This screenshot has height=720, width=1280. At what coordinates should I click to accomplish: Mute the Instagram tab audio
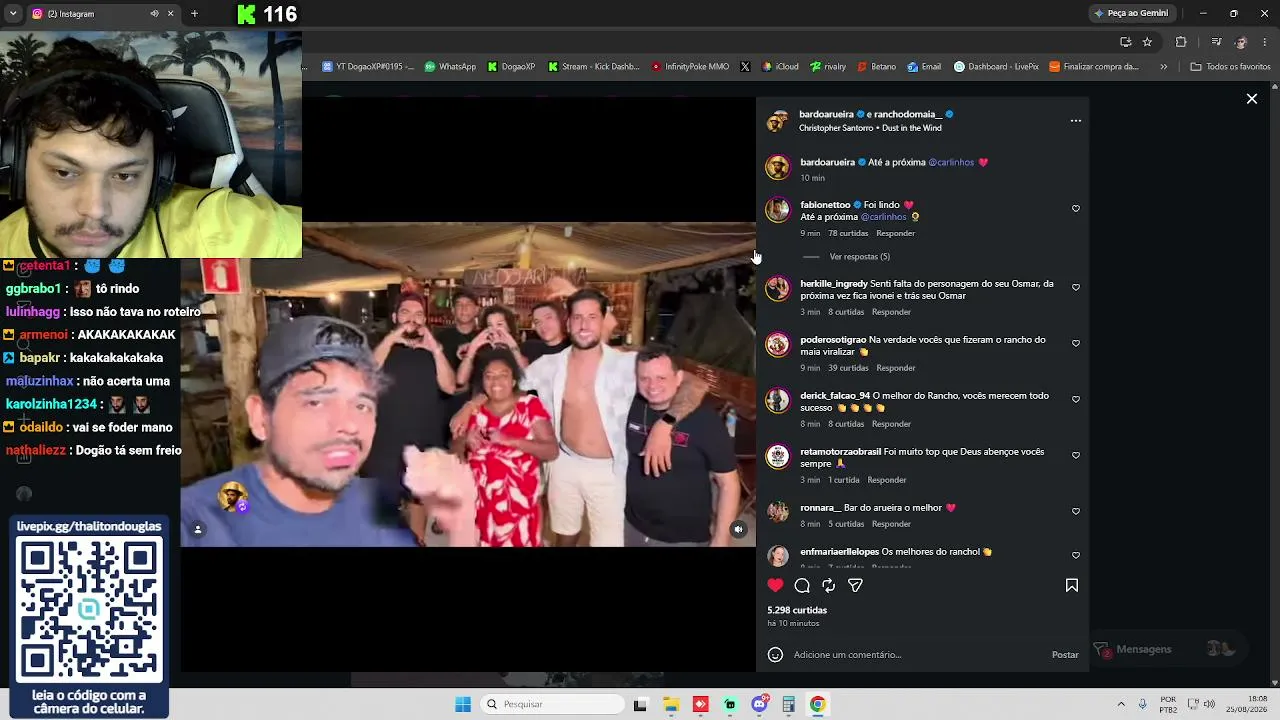[154, 14]
